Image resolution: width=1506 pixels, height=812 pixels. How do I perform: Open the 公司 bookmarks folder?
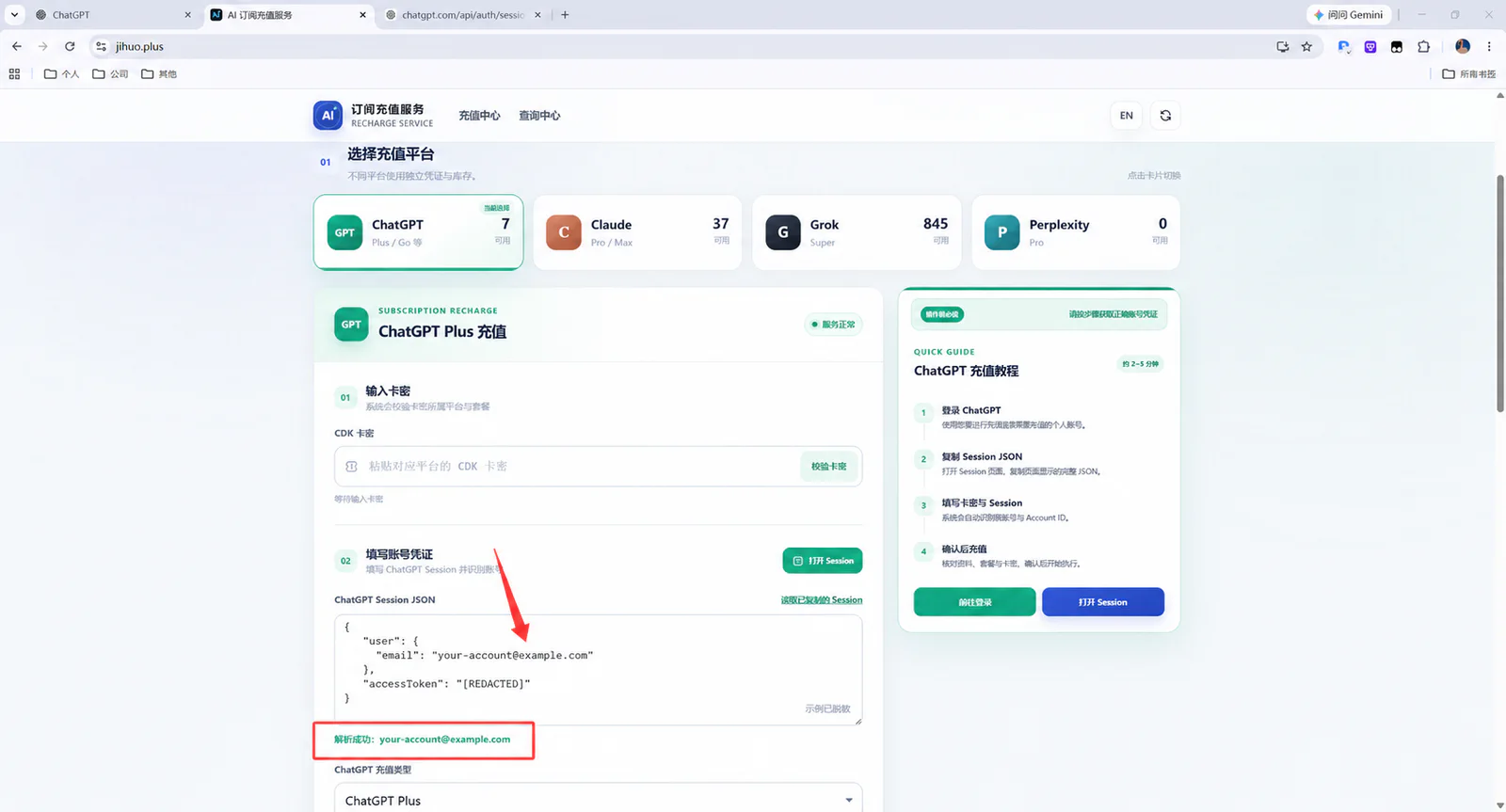[110, 73]
